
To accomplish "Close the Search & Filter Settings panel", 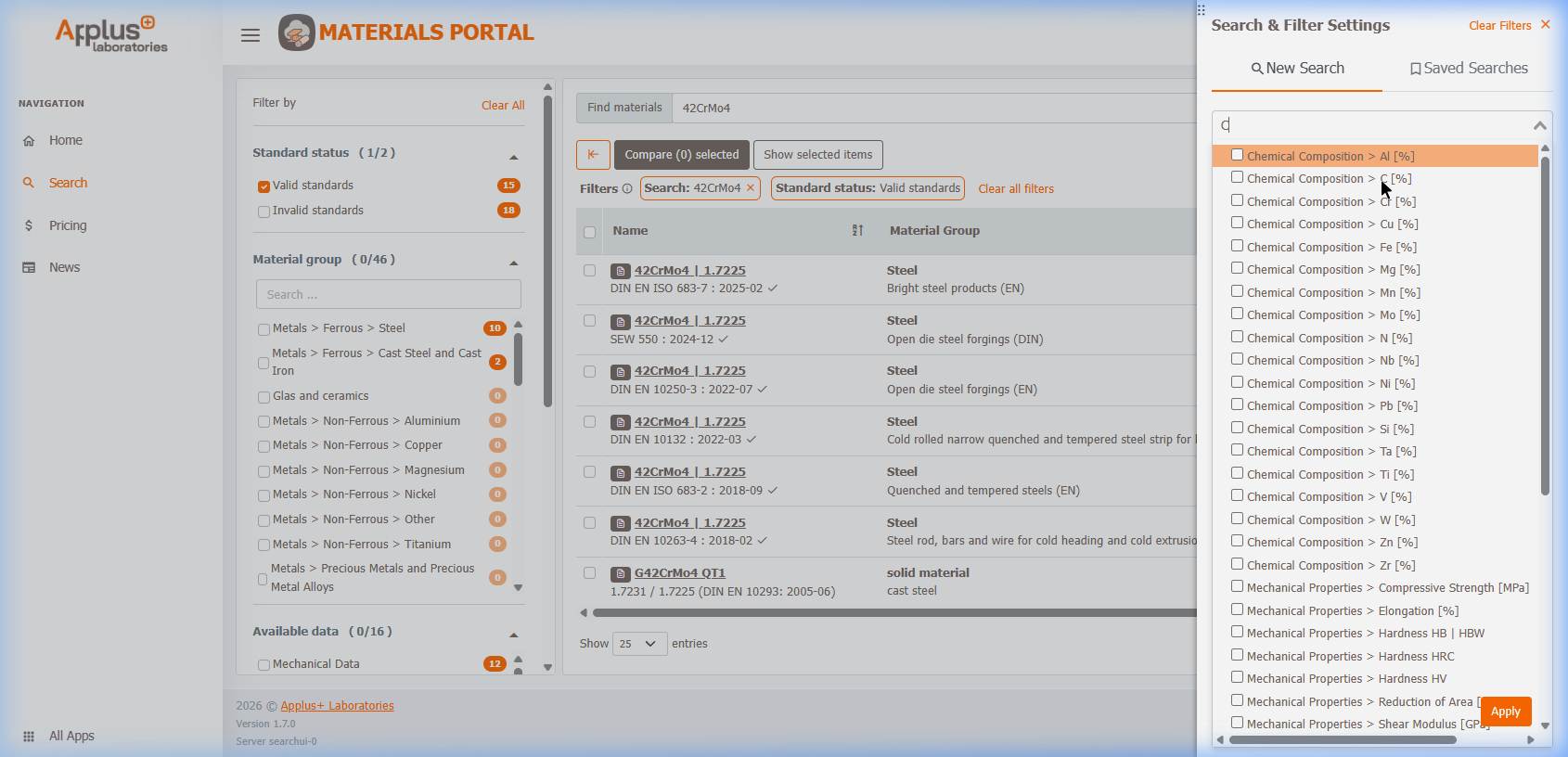I will coord(1545,25).
